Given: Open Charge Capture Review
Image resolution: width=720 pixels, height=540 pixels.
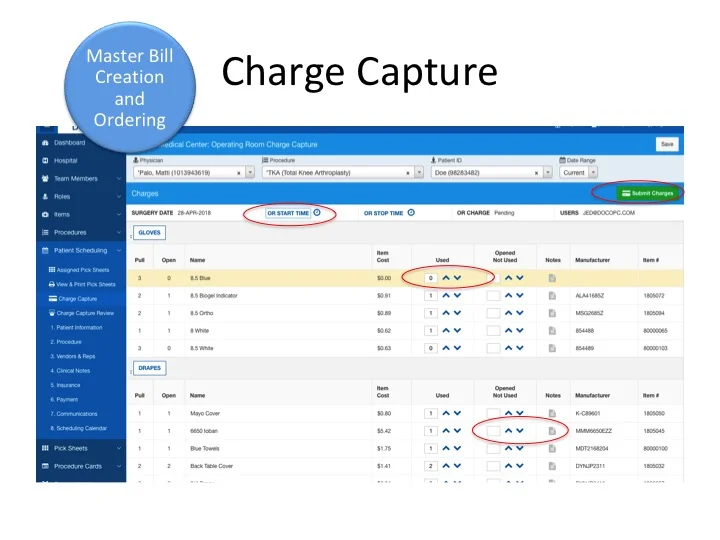Looking at the screenshot, I should pos(82,313).
